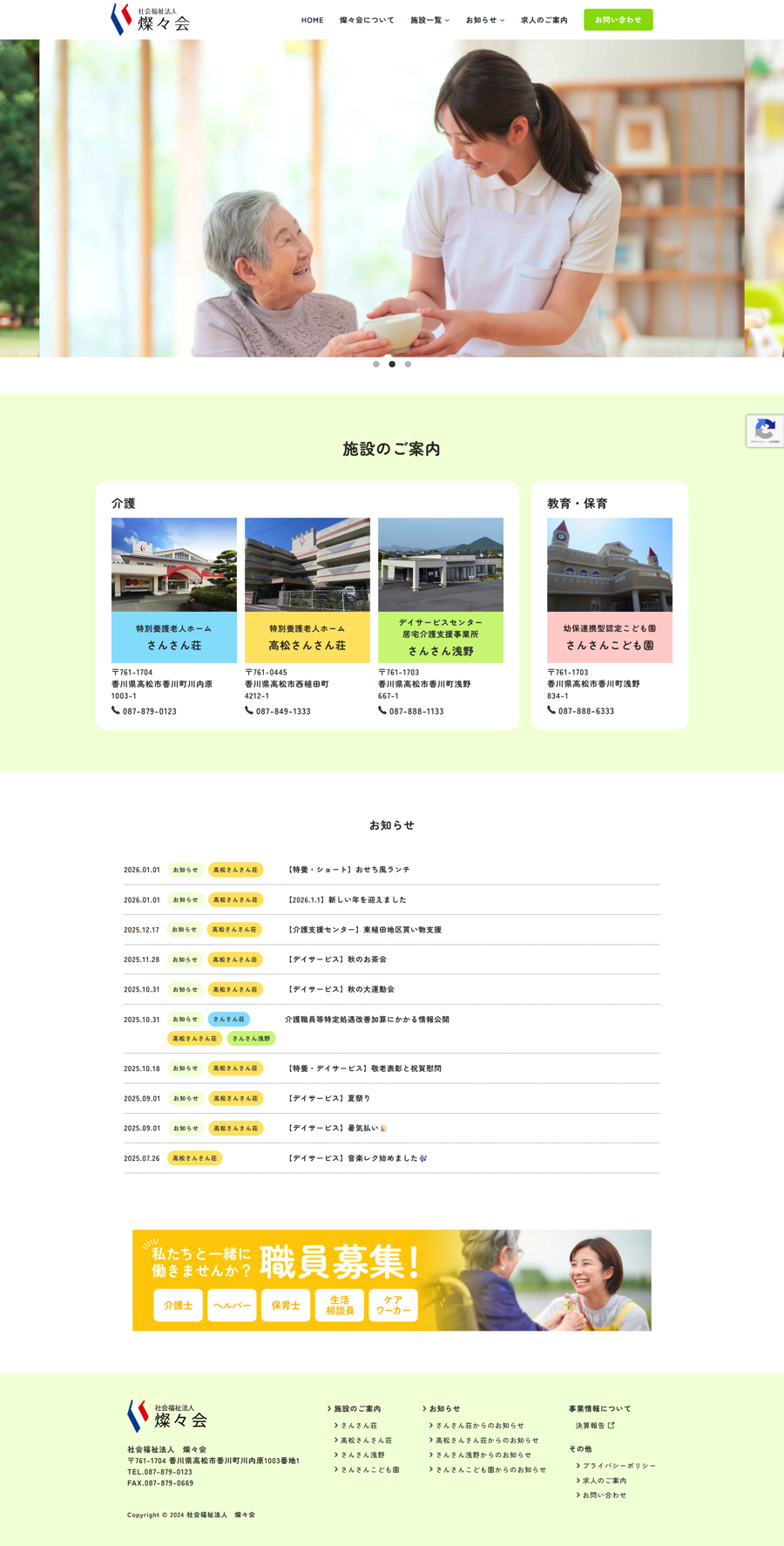Viewport: 784px width, 1546px height.
Task: Call 087-888-6333 phone number link
Action: [x=586, y=711]
